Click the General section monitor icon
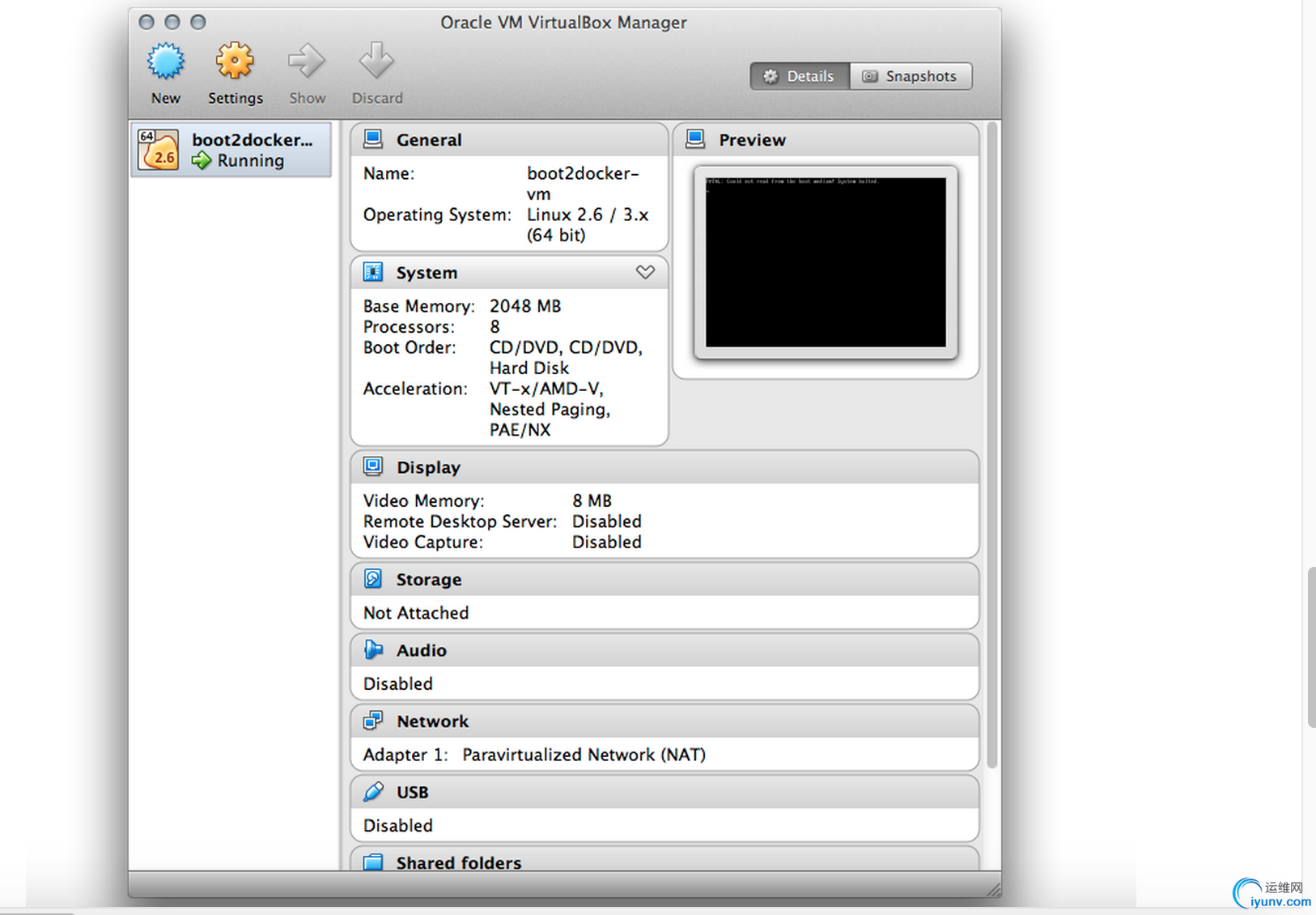This screenshot has height=915, width=1316. pyautogui.click(x=373, y=139)
